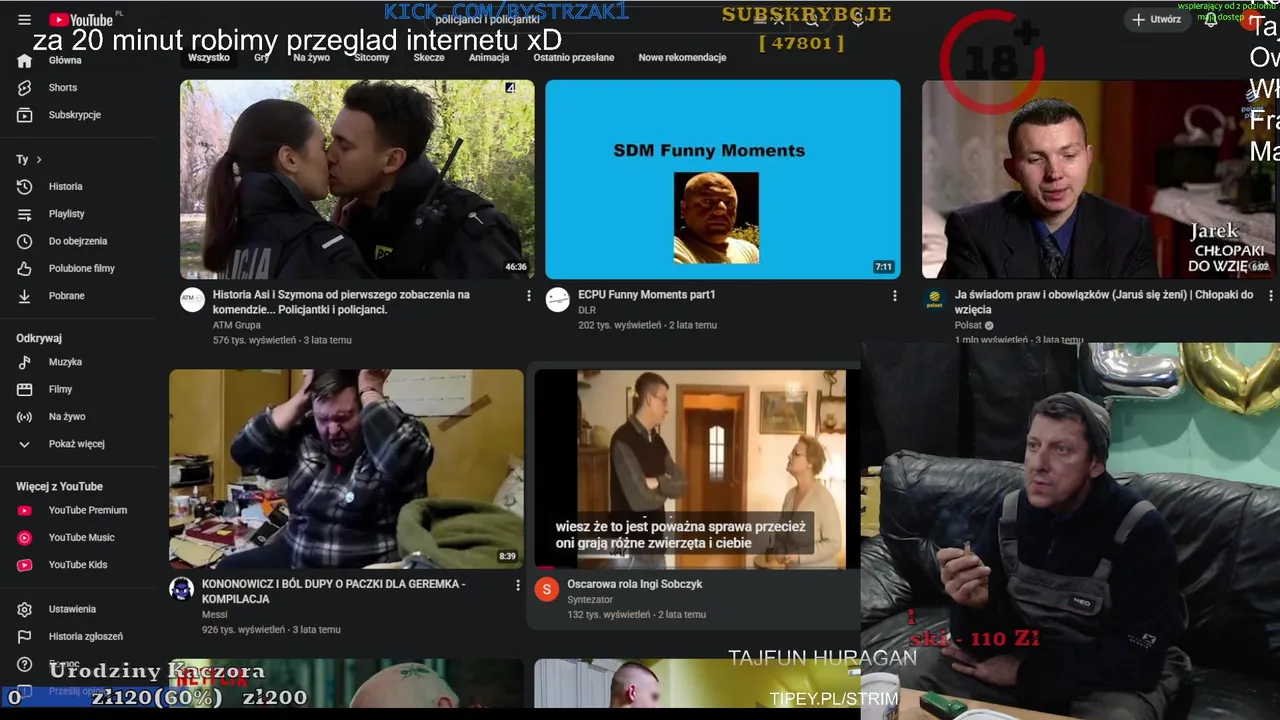This screenshot has width=1280, height=720.
Task: Open the SDM Funny Moments thumbnail
Action: point(723,180)
